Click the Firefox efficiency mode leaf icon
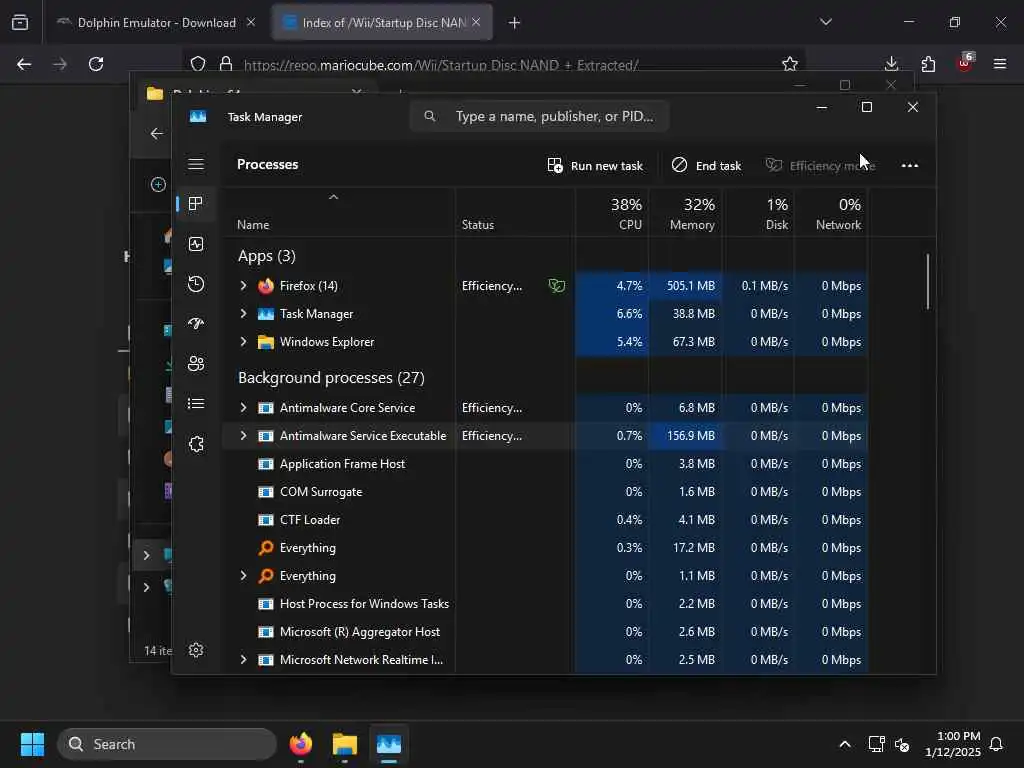The image size is (1024, 768). (556, 285)
